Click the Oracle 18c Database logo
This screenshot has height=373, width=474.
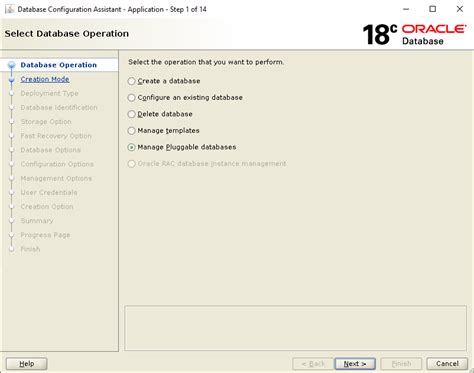point(414,34)
